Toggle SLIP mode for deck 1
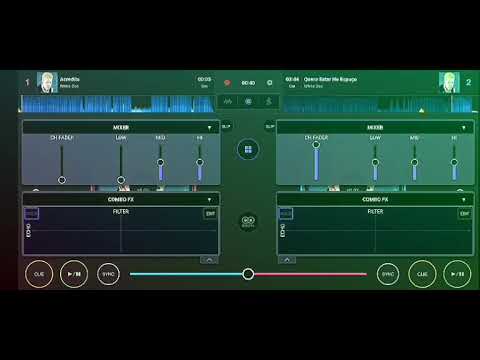The width and height of the screenshot is (480, 360). coord(226,127)
